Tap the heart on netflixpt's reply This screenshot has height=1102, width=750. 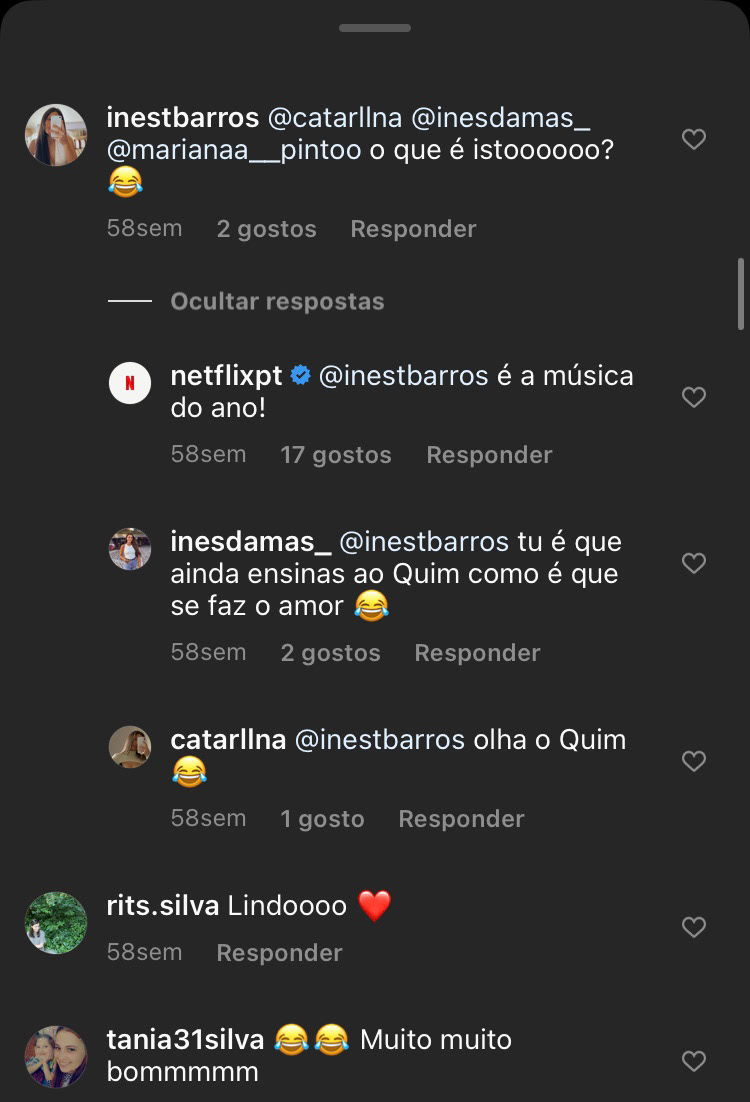click(694, 397)
